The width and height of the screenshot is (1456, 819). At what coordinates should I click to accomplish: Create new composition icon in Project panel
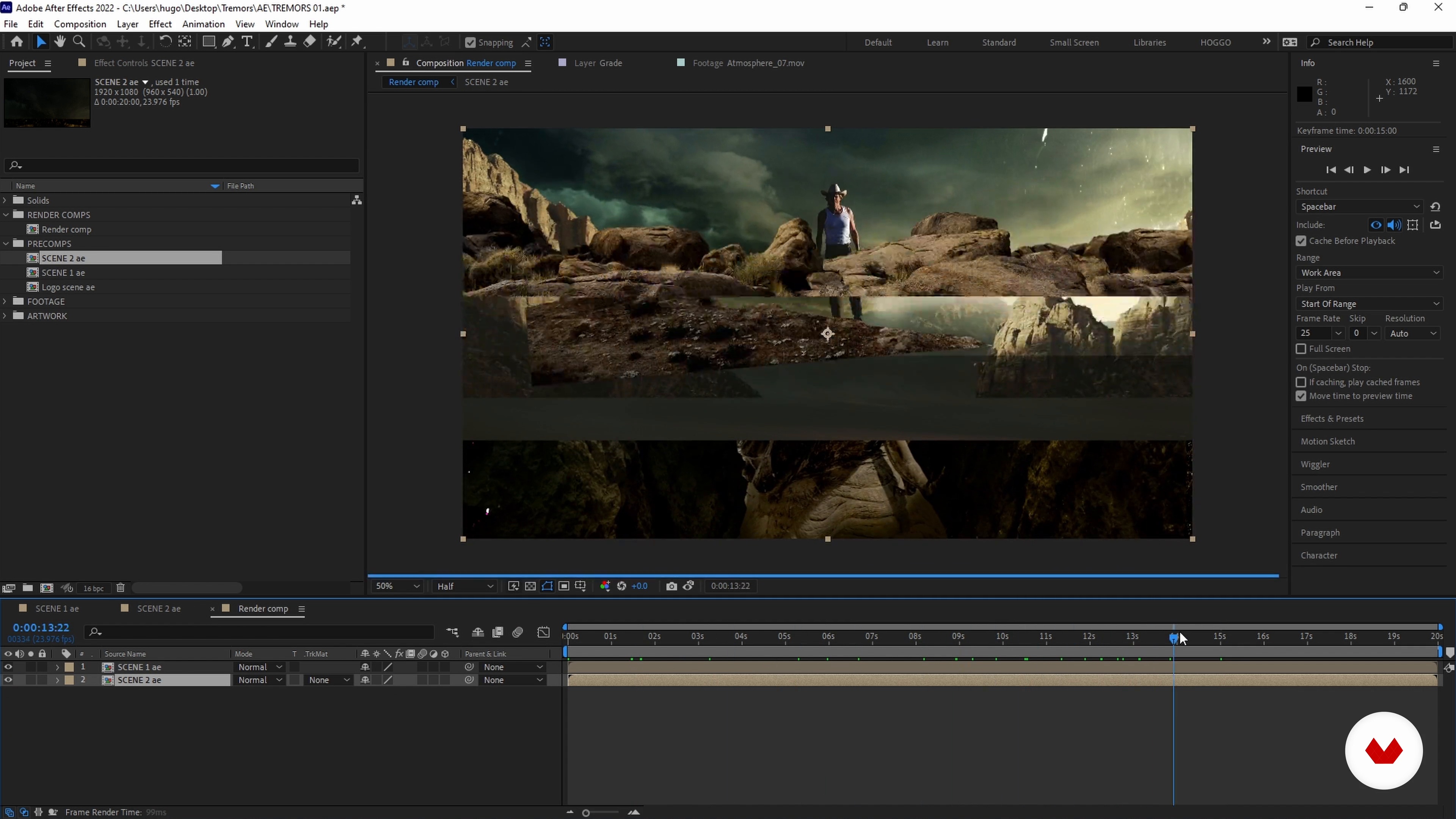[46, 588]
